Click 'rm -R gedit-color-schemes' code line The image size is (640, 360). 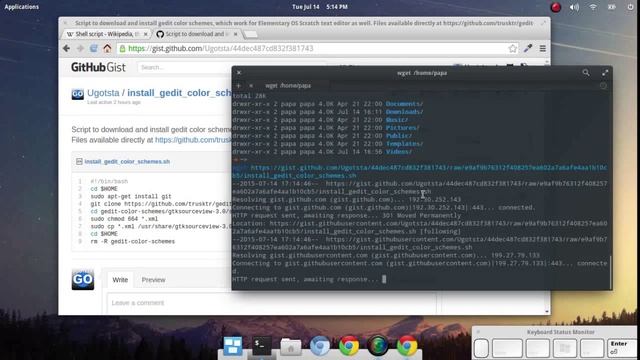click(x=133, y=242)
